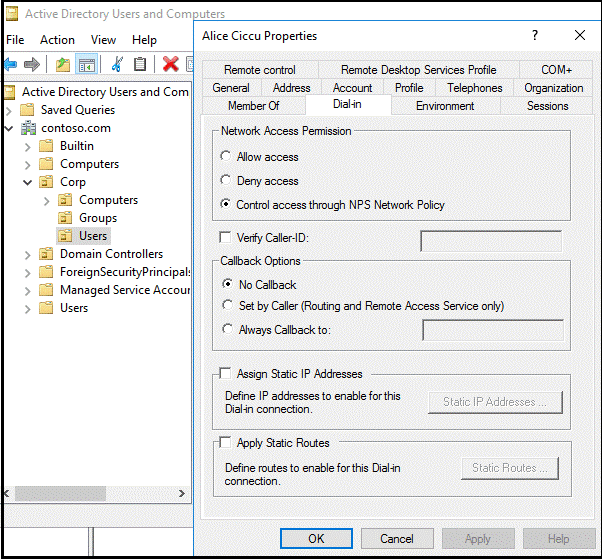
Task: Select the Allow access radio button
Action: pos(225,156)
